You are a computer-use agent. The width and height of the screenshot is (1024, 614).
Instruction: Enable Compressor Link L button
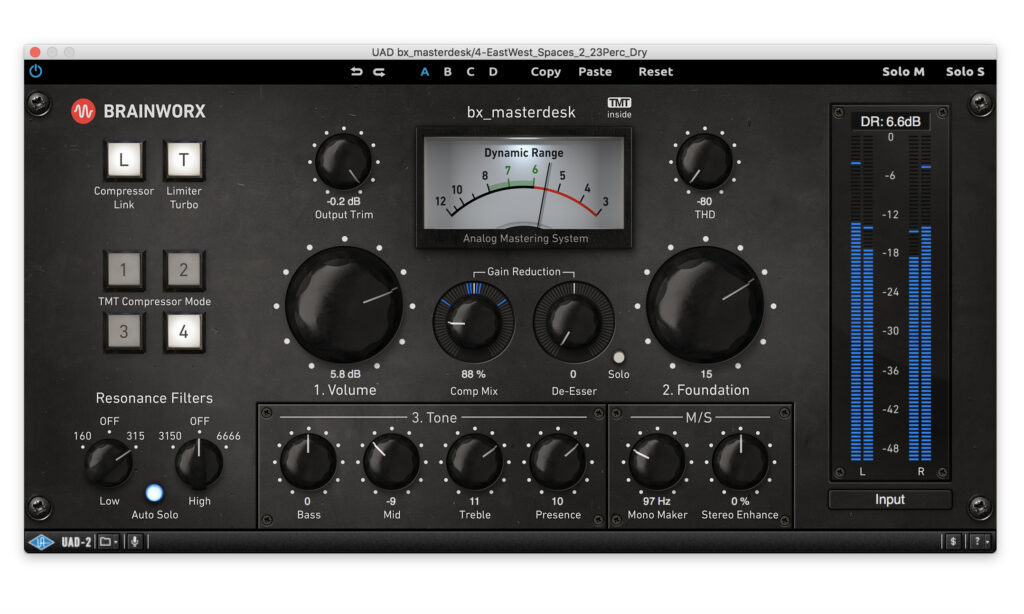pos(123,160)
